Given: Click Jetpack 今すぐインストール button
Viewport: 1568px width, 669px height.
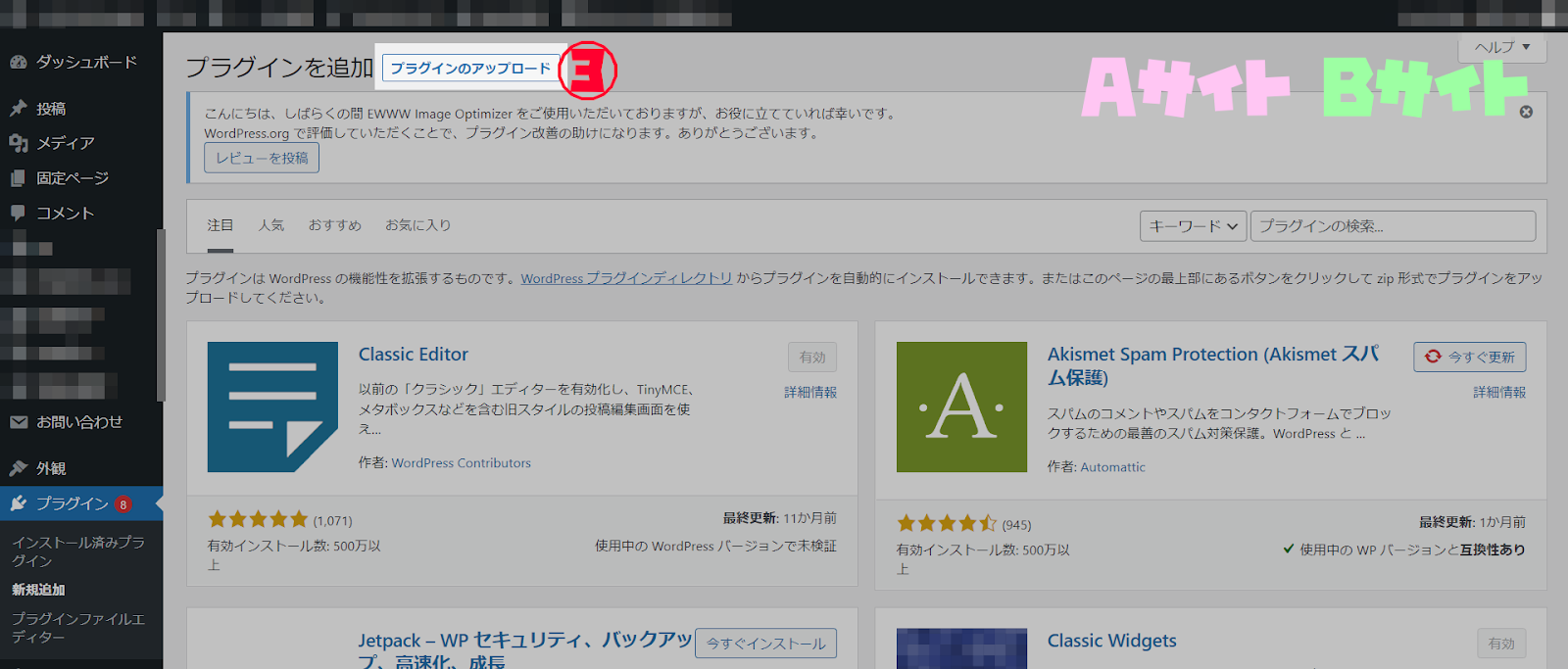Looking at the screenshot, I should 765,644.
